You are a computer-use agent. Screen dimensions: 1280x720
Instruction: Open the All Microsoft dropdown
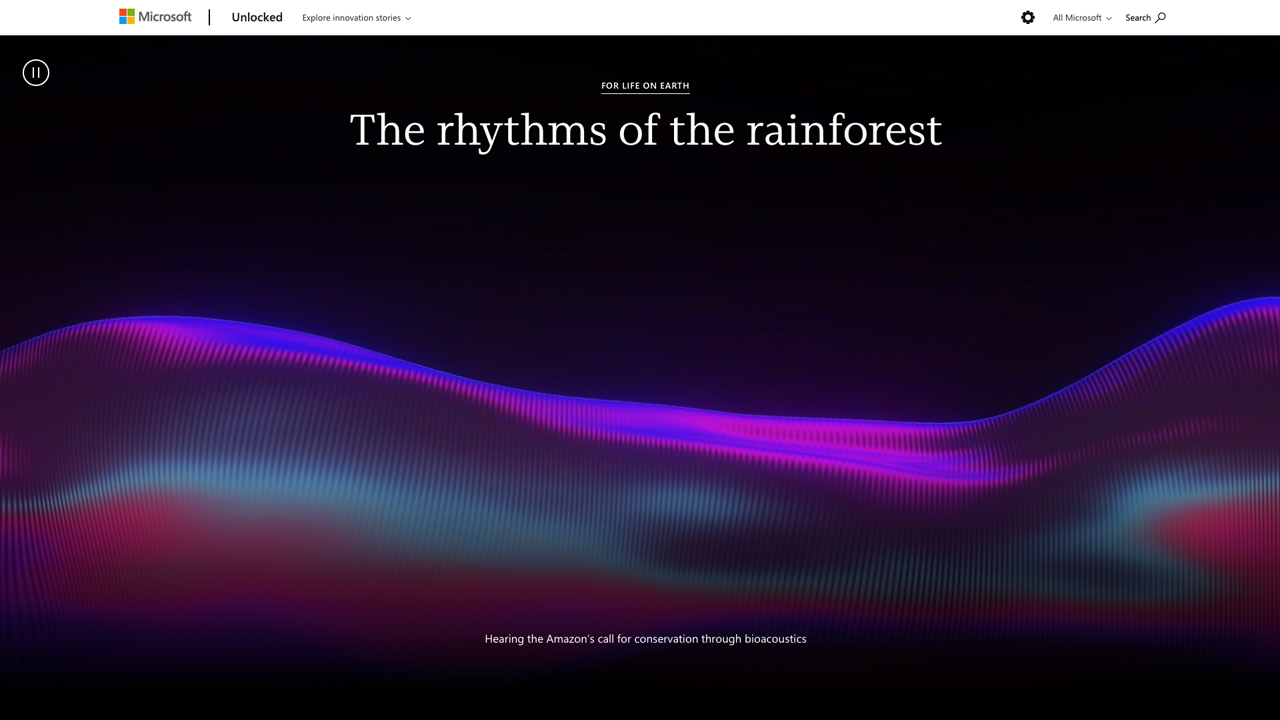point(1082,18)
